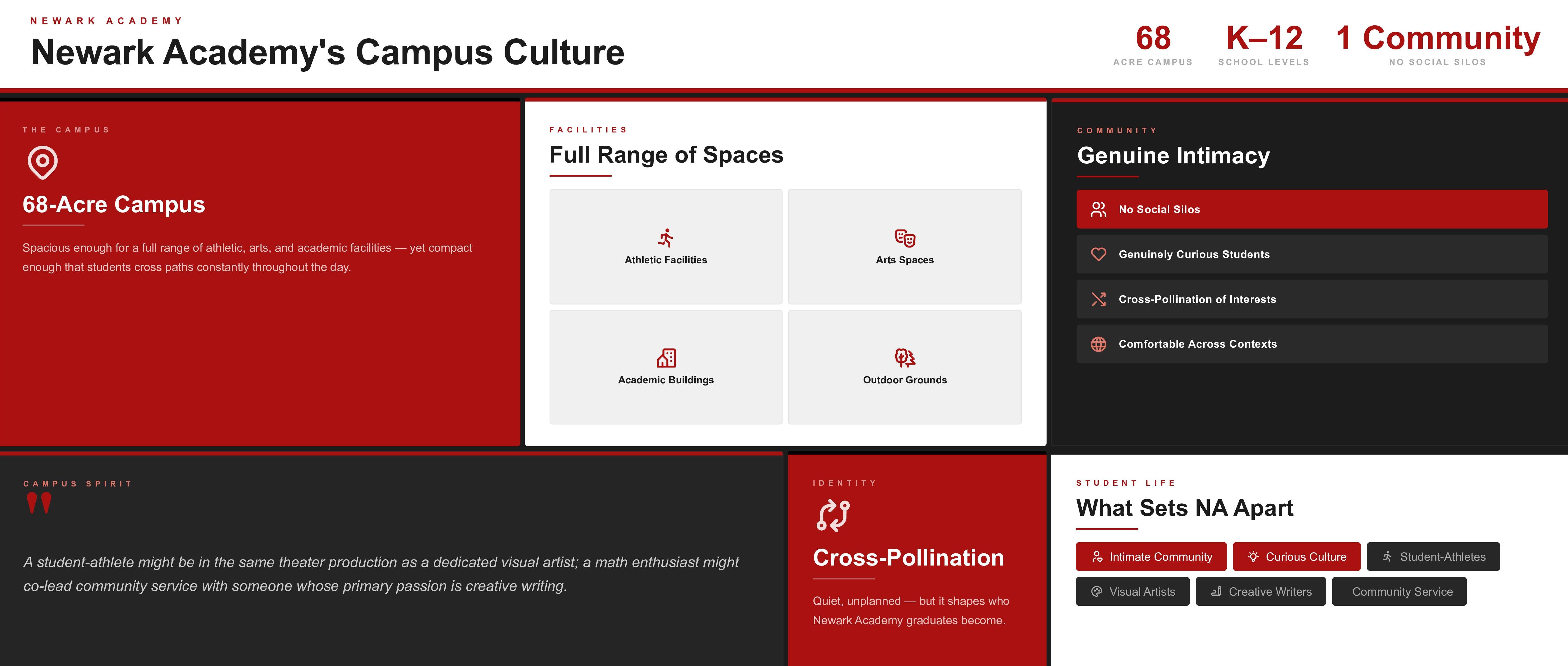Click the Student-Athletes tag

click(1433, 557)
